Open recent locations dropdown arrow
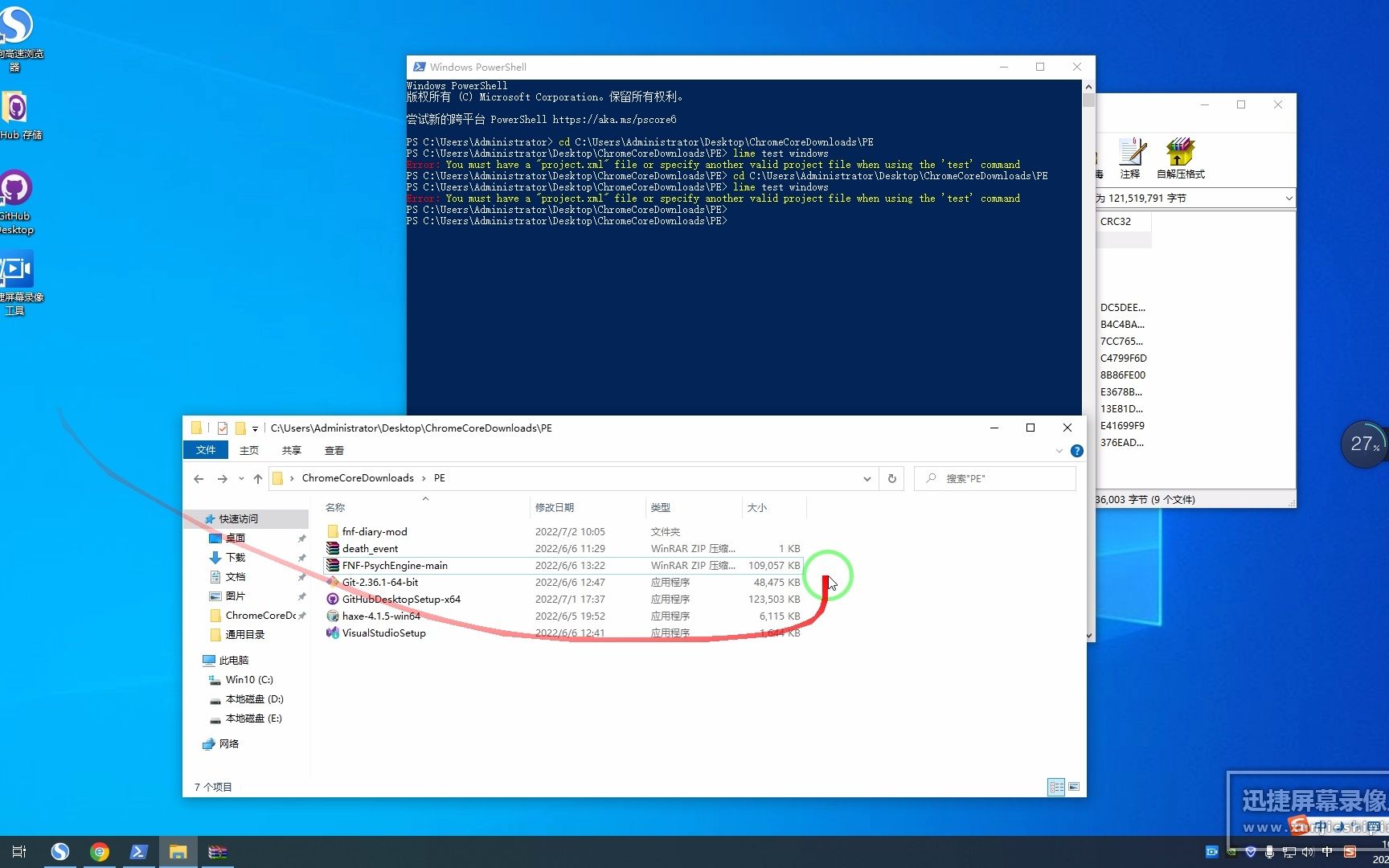1389x868 pixels. pos(241,478)
